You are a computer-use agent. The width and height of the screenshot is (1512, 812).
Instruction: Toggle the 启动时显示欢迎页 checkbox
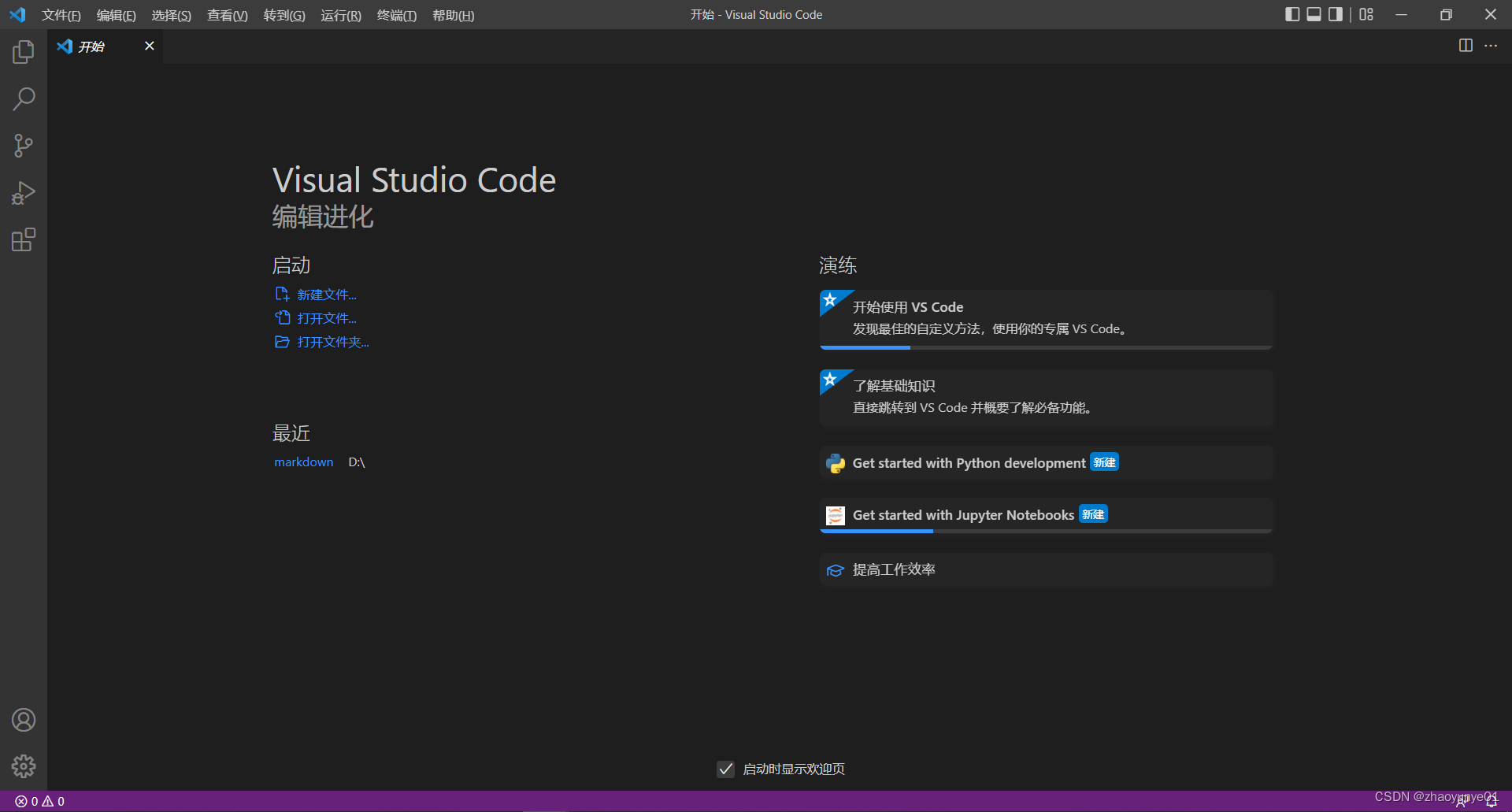click(726, 769)
